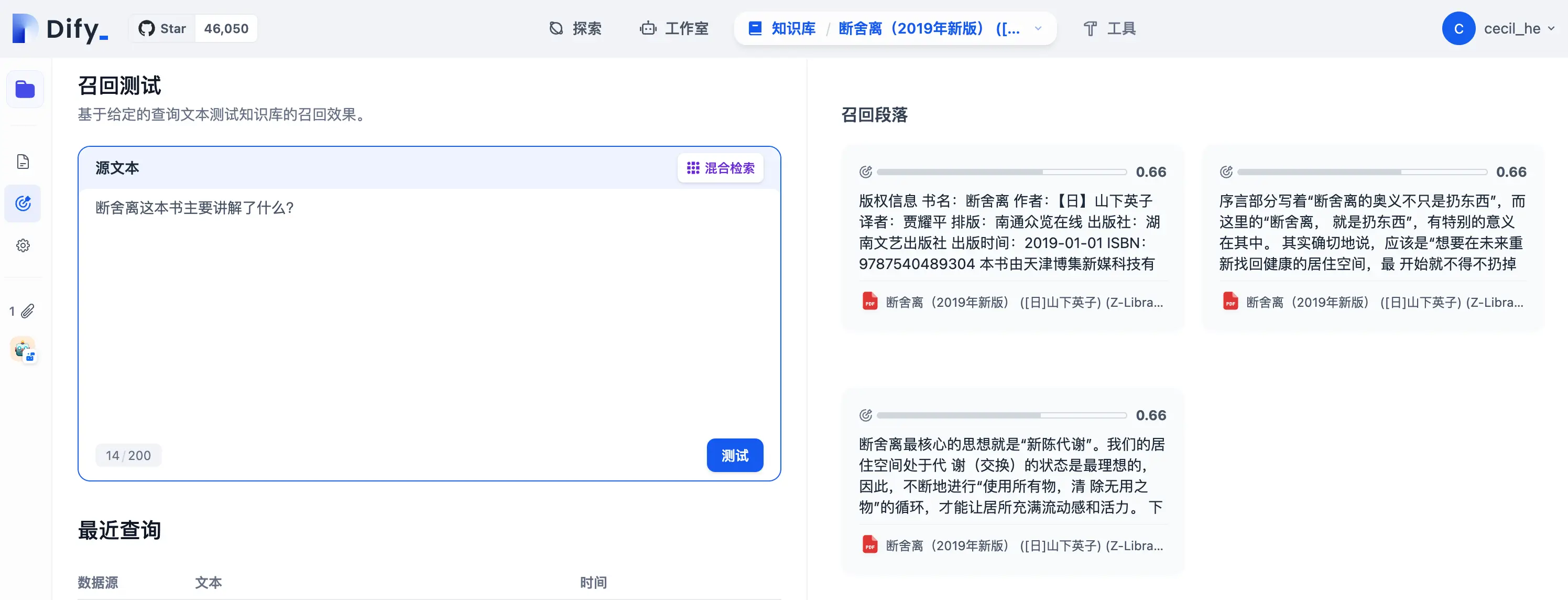Open the documents page icon in sidebar

pyautogui.click(x=23, y=162)
